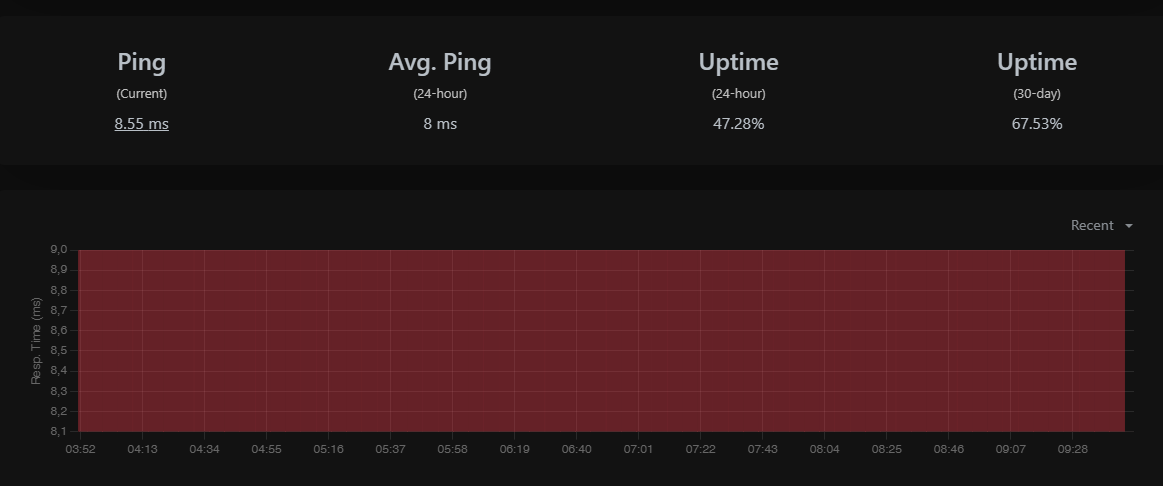Click the 09:28 time axis label
Screen dimensions: 1163x486
(x=1073, y=449)
